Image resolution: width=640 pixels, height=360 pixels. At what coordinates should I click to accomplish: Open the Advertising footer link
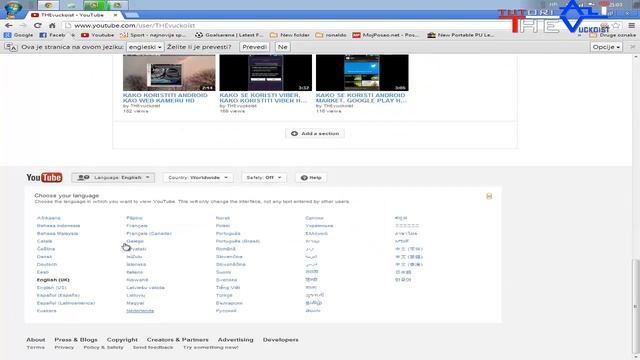coord(236,340)
